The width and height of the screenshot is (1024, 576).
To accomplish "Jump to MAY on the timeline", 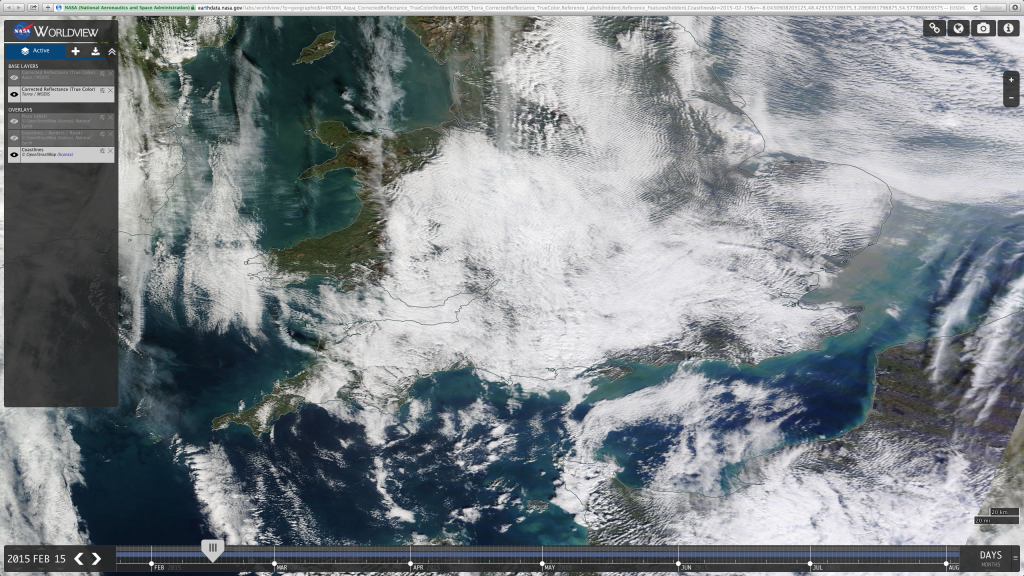I will pyautogui.click(x=550, y=568).
